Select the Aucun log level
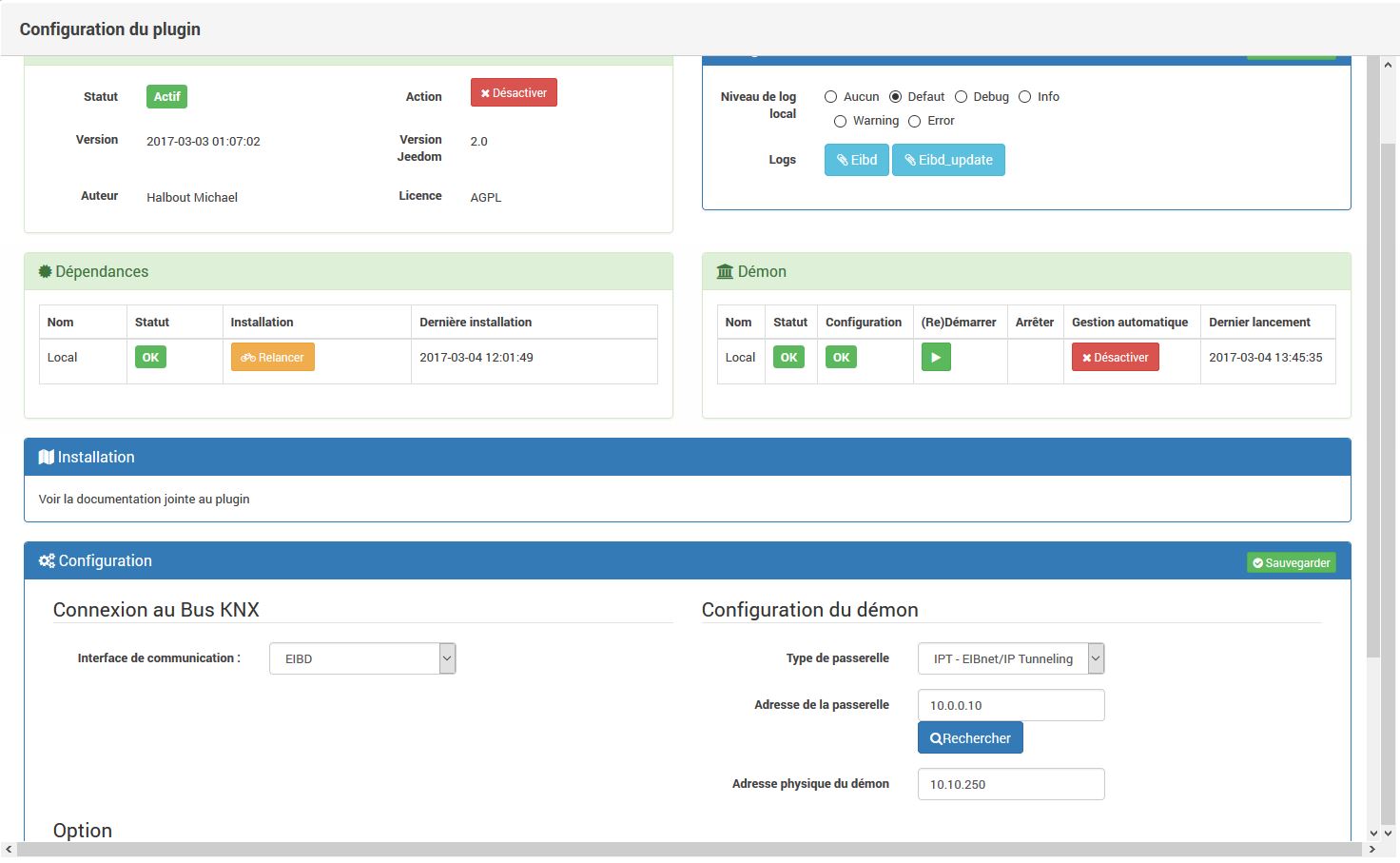 [x=830, y=97]
